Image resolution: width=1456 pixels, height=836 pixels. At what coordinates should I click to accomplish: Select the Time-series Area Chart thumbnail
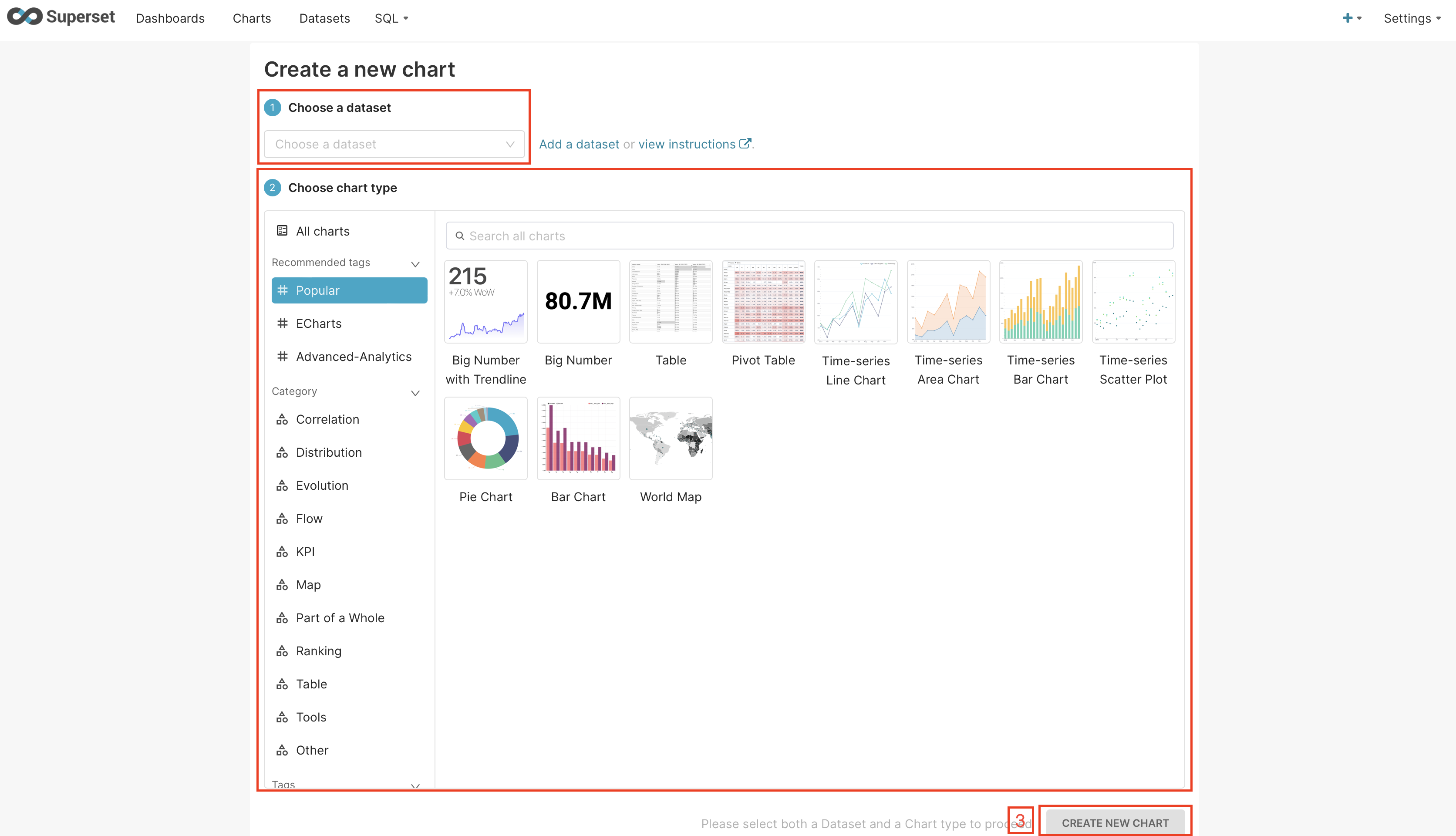pyautogui.click(x=948, y=302)
